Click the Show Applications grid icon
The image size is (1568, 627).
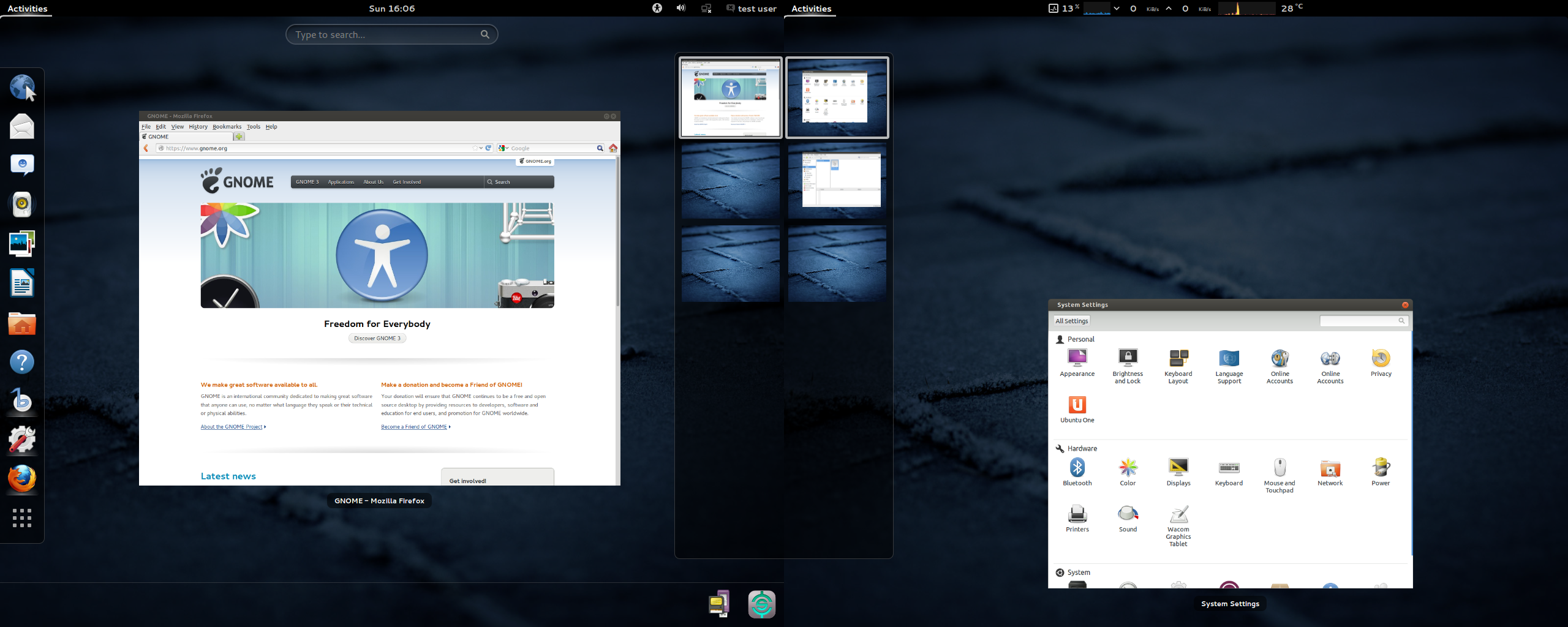pyautogui.click(x=22, y=518)
